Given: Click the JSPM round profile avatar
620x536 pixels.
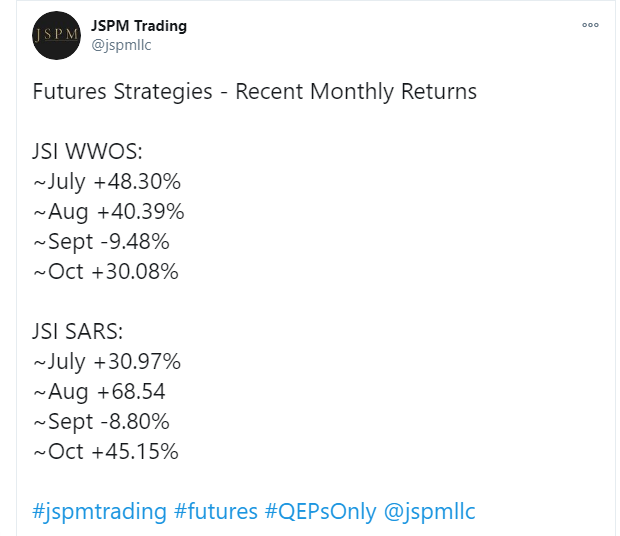Looking at the screenshot, I should point(57,36).
